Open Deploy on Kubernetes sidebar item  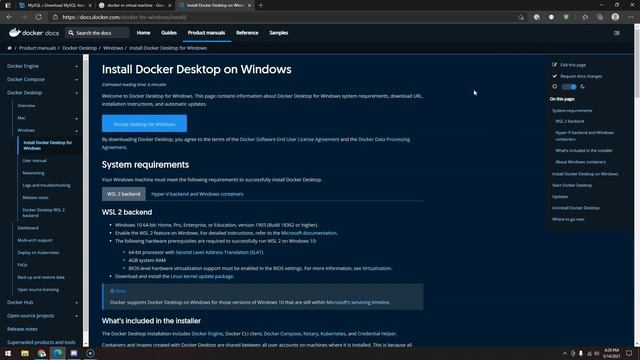pyautogui.click(x=38, y=253)
